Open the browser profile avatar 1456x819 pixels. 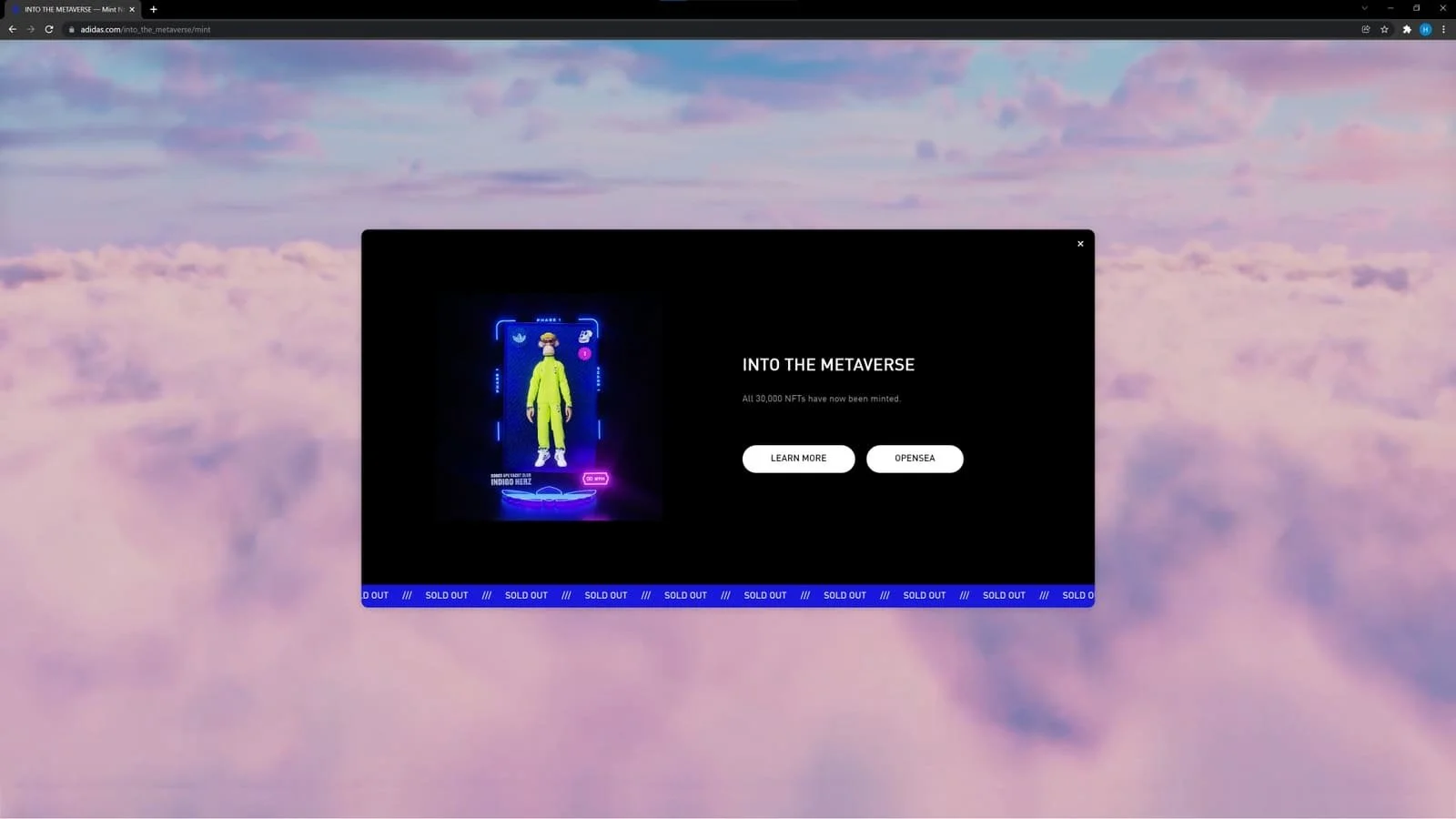1425,29
